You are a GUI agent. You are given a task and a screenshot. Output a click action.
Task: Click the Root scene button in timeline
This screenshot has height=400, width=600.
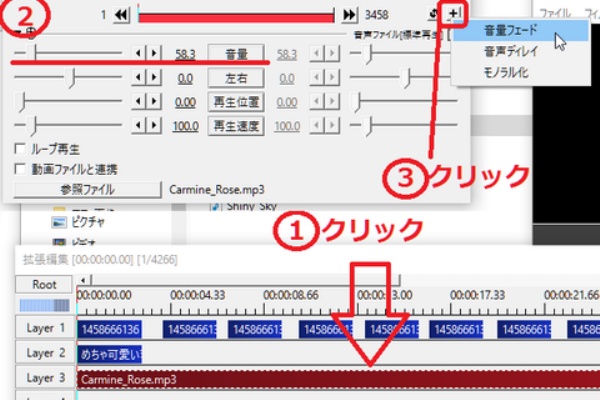[44, 284]
